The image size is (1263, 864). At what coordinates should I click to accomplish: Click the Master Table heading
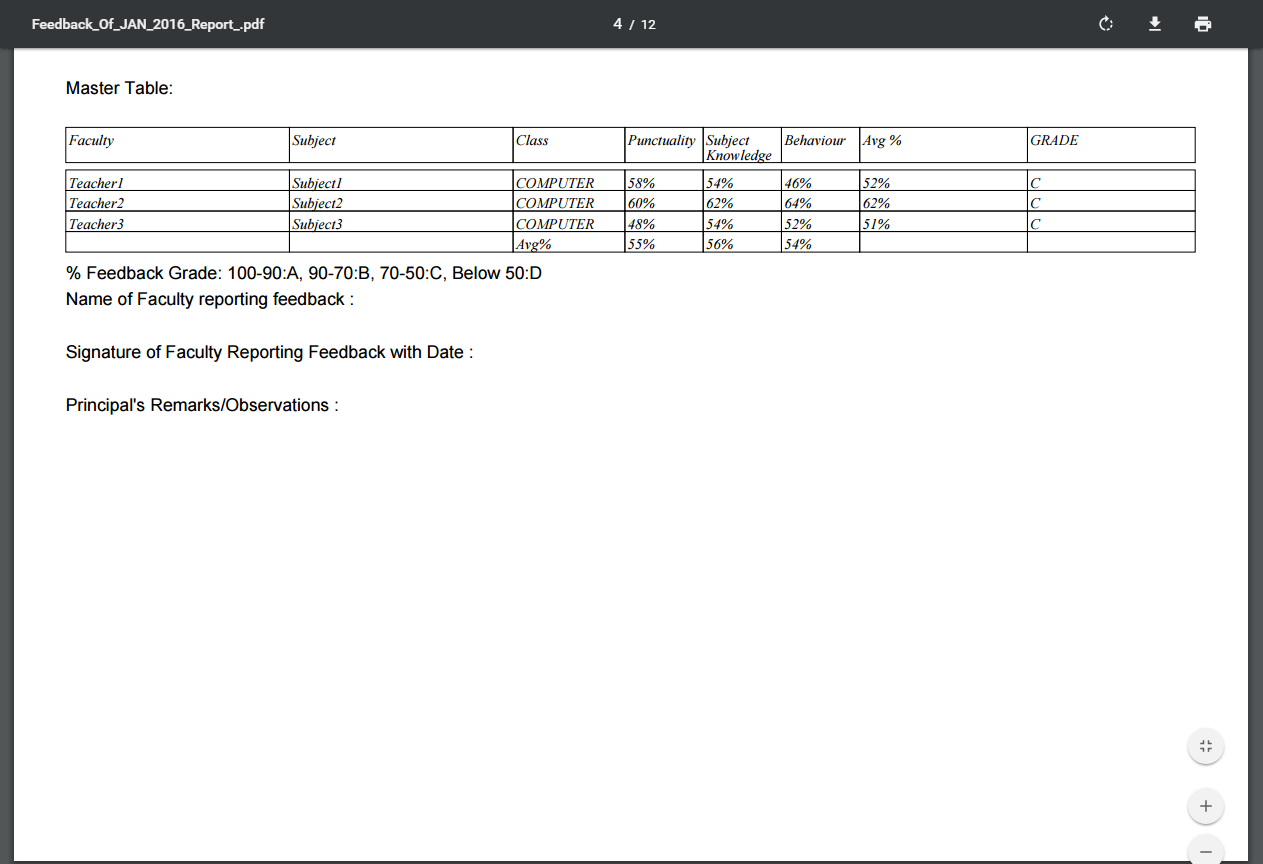[x=120, y=88]
